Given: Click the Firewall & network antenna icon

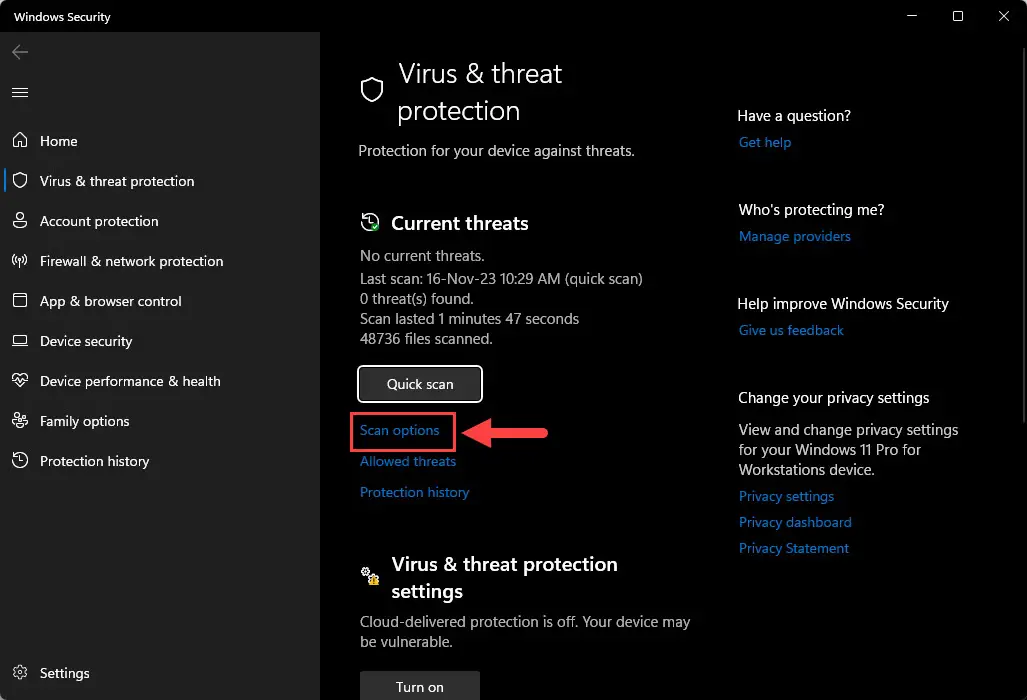Looking at the screenshot, I should 20,261.
